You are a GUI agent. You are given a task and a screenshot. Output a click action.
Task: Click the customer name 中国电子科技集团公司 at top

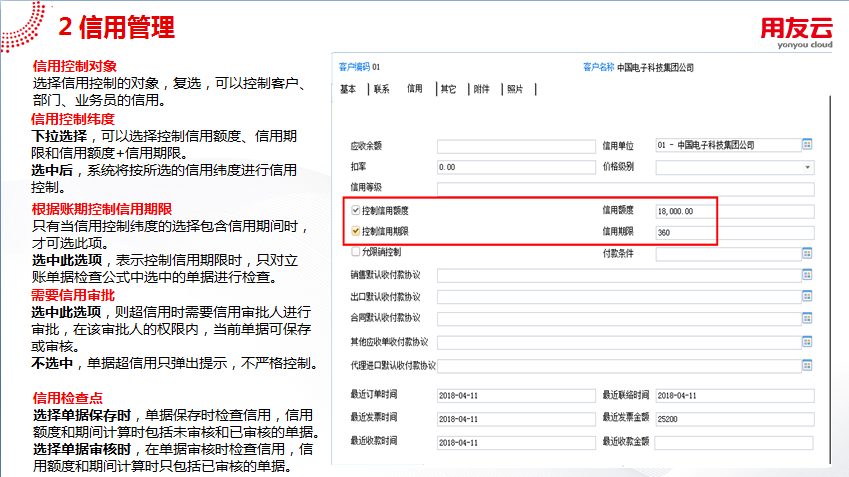[x=656, y=68]
